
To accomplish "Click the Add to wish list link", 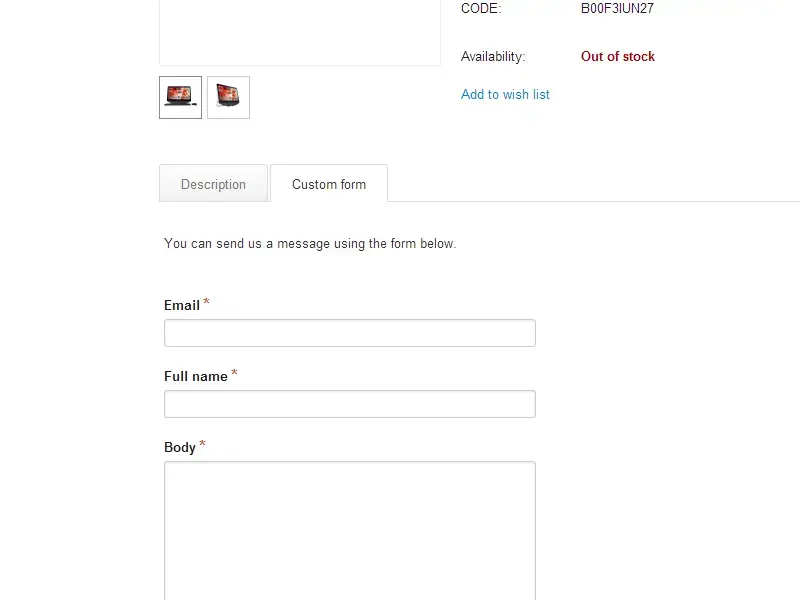I will [x=505, y=95].
